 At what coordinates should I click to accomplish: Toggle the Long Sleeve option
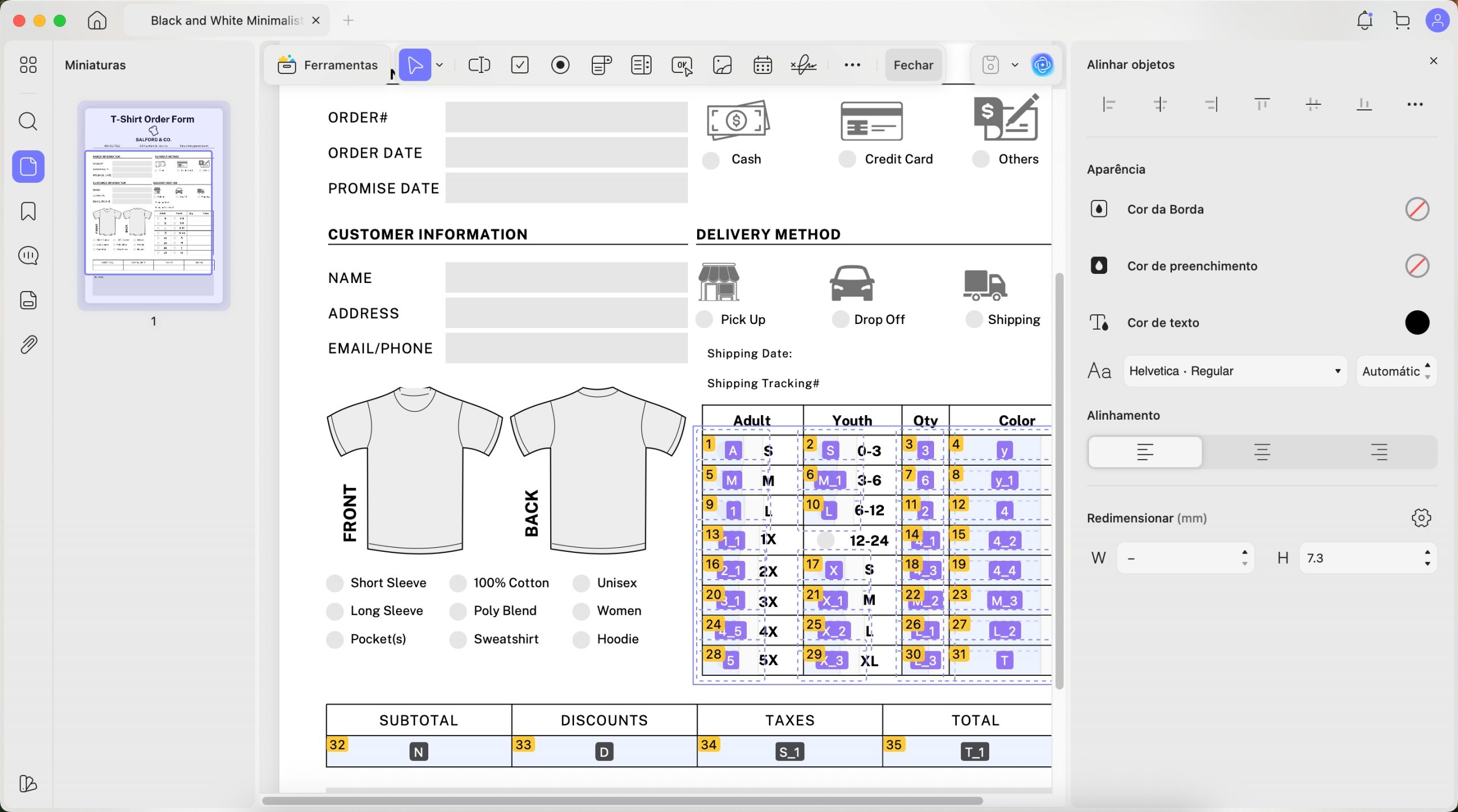tap(335, 611)
